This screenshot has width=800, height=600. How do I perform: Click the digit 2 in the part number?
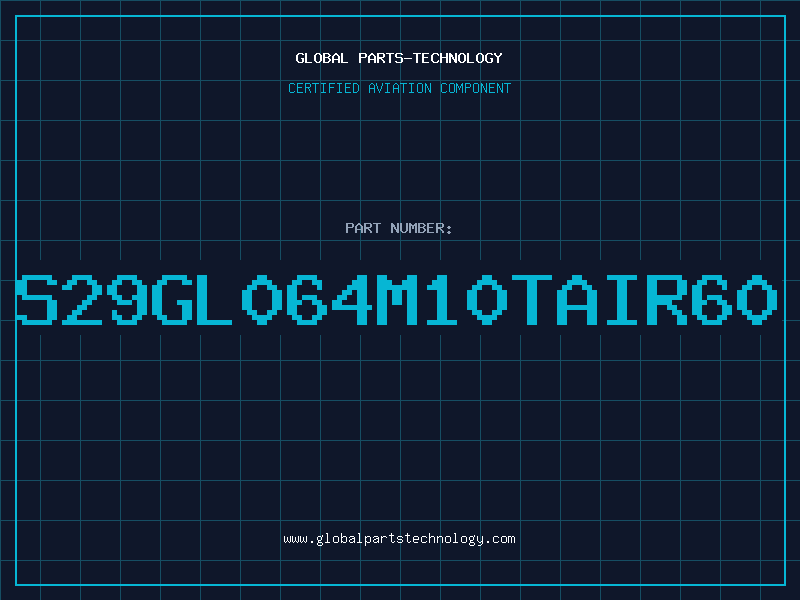pos(82,299)
